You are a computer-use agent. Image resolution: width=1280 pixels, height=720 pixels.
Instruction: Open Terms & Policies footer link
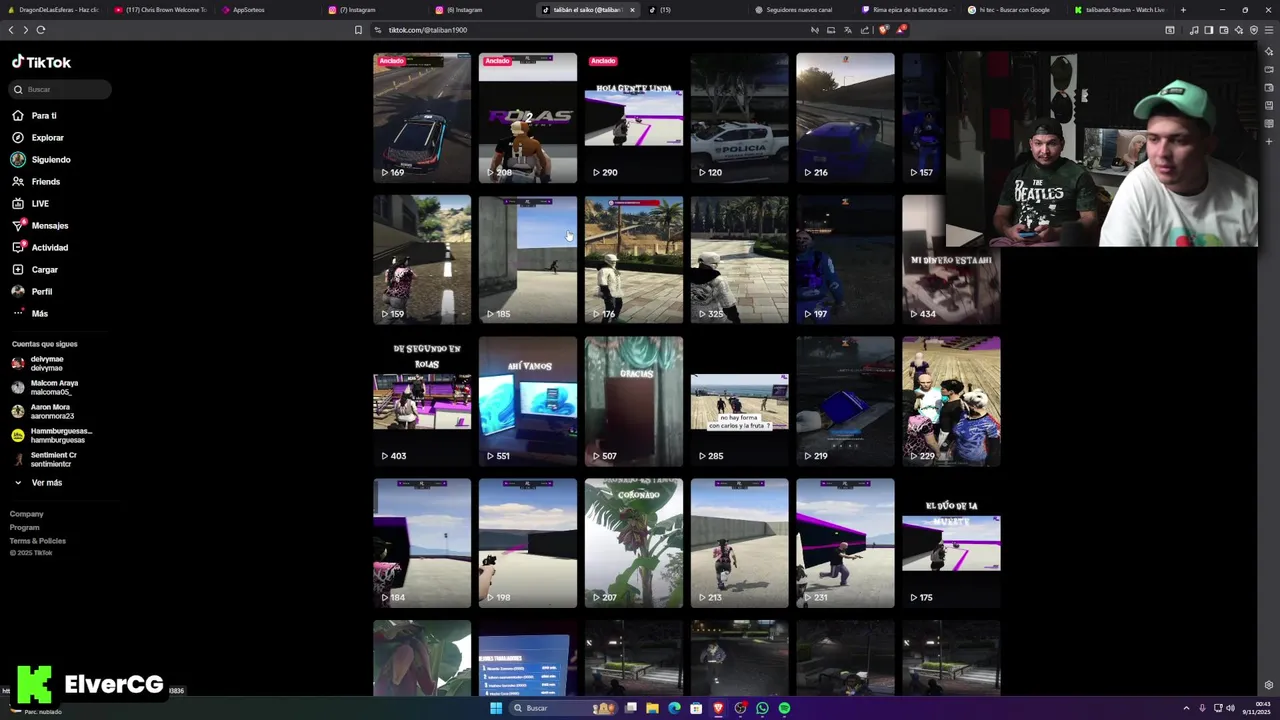[37, 541]
